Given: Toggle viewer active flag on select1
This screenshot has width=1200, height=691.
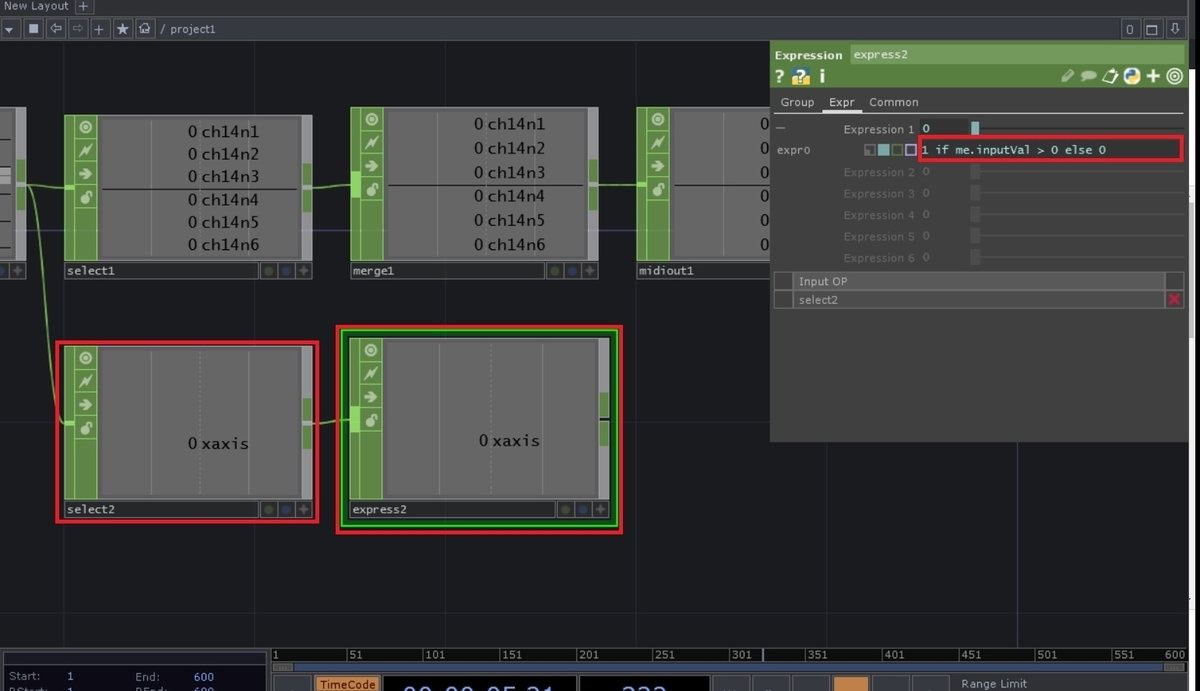Looking at the screenshot, I should pos(86,127).
